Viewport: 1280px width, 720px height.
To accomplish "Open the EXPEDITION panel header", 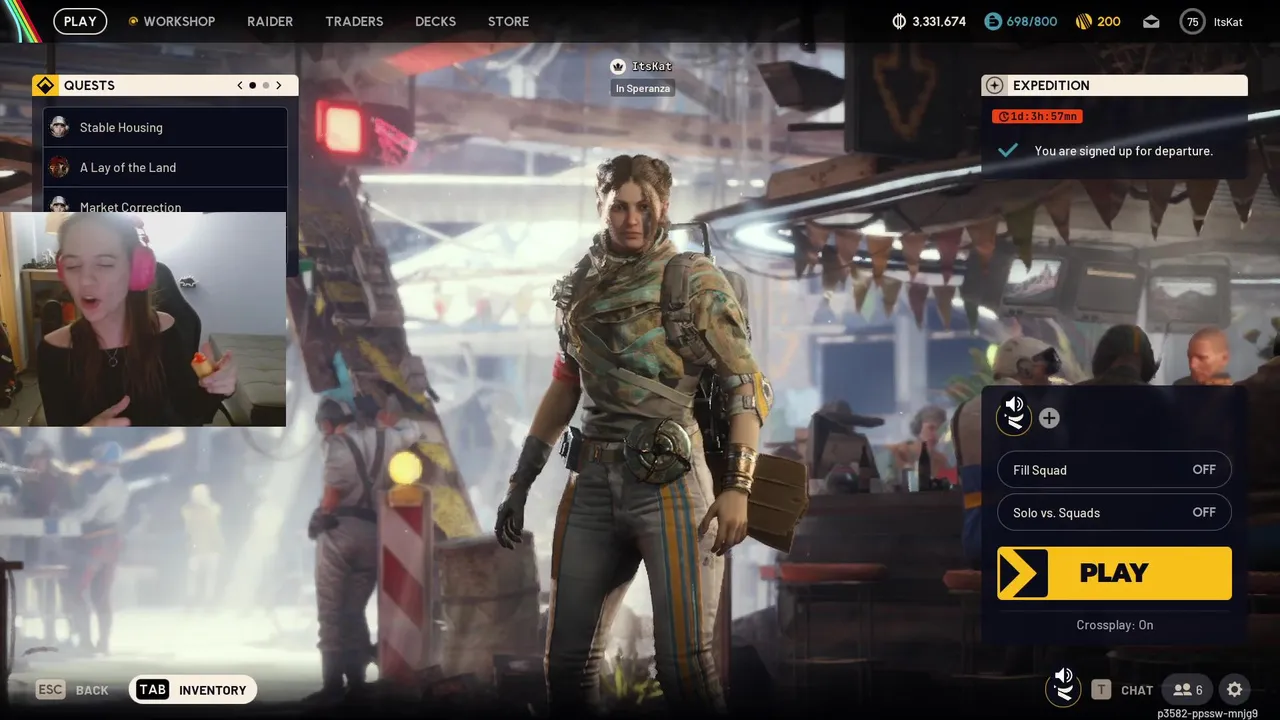I will pyautogui.click(x=1114, y=85).
